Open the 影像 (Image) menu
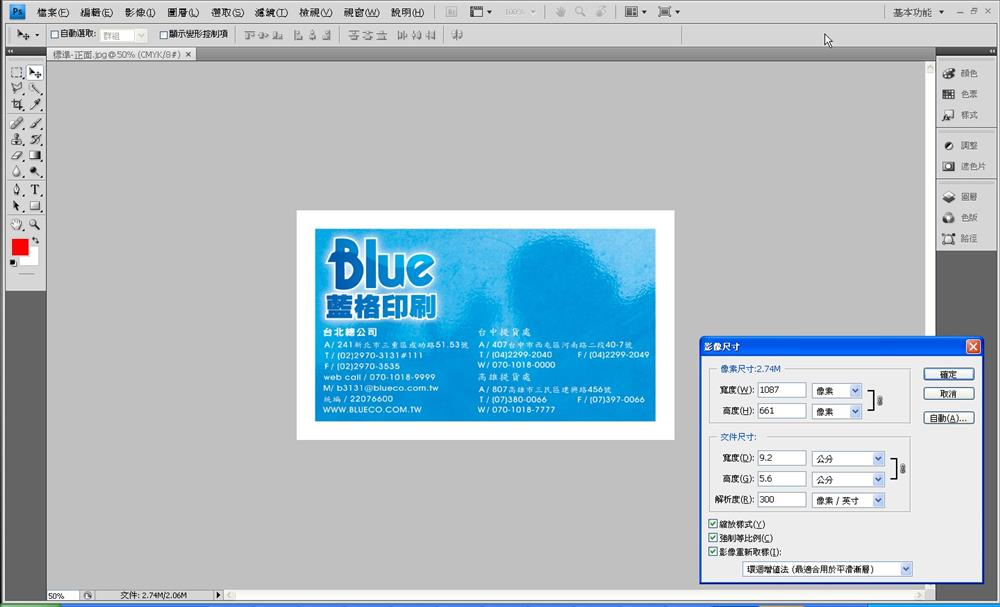Image resolution: width=1000 pixels, height=607 pixels. 140,13
